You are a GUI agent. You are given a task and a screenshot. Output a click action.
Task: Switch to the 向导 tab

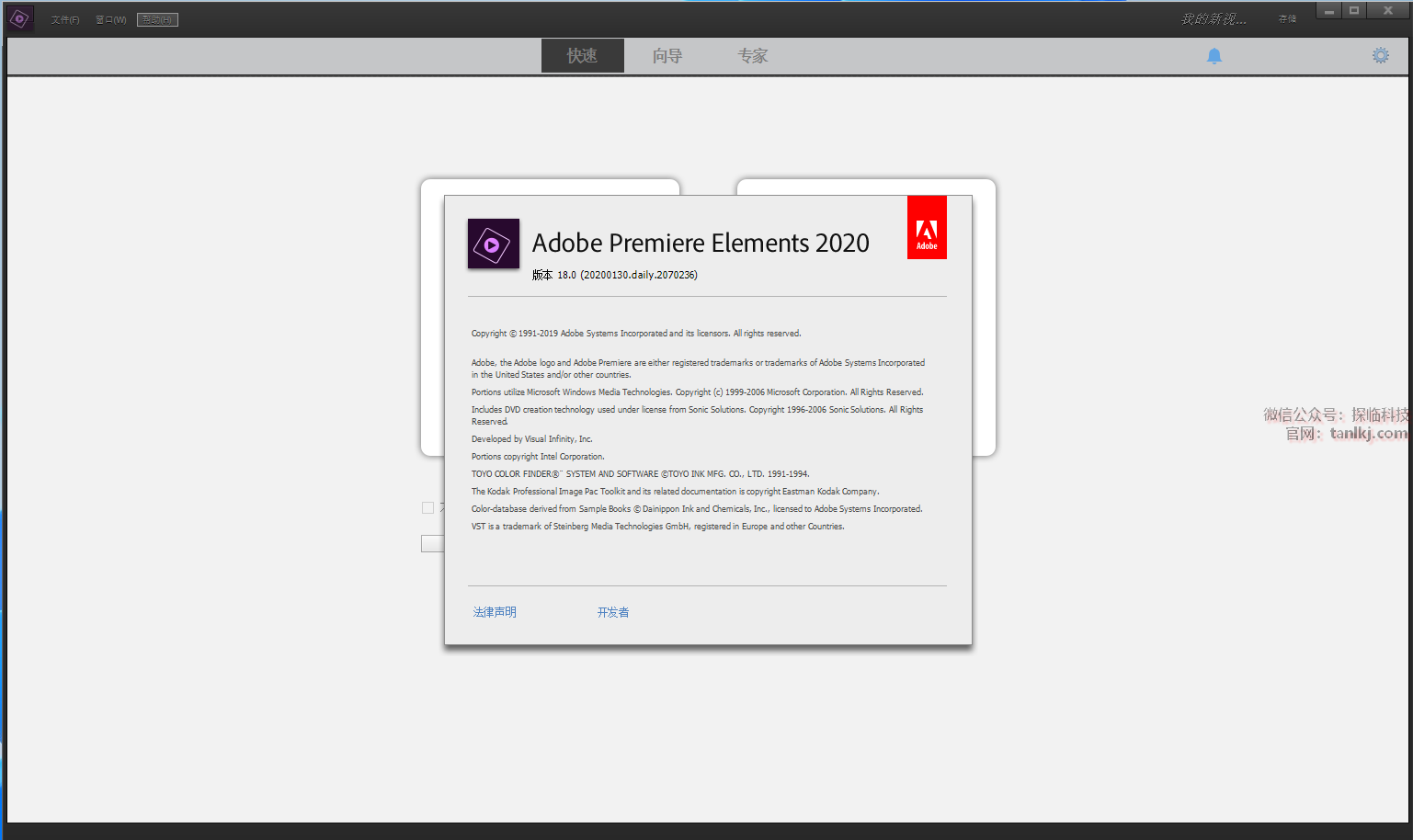pyautogui.click(x=667, y=56)
